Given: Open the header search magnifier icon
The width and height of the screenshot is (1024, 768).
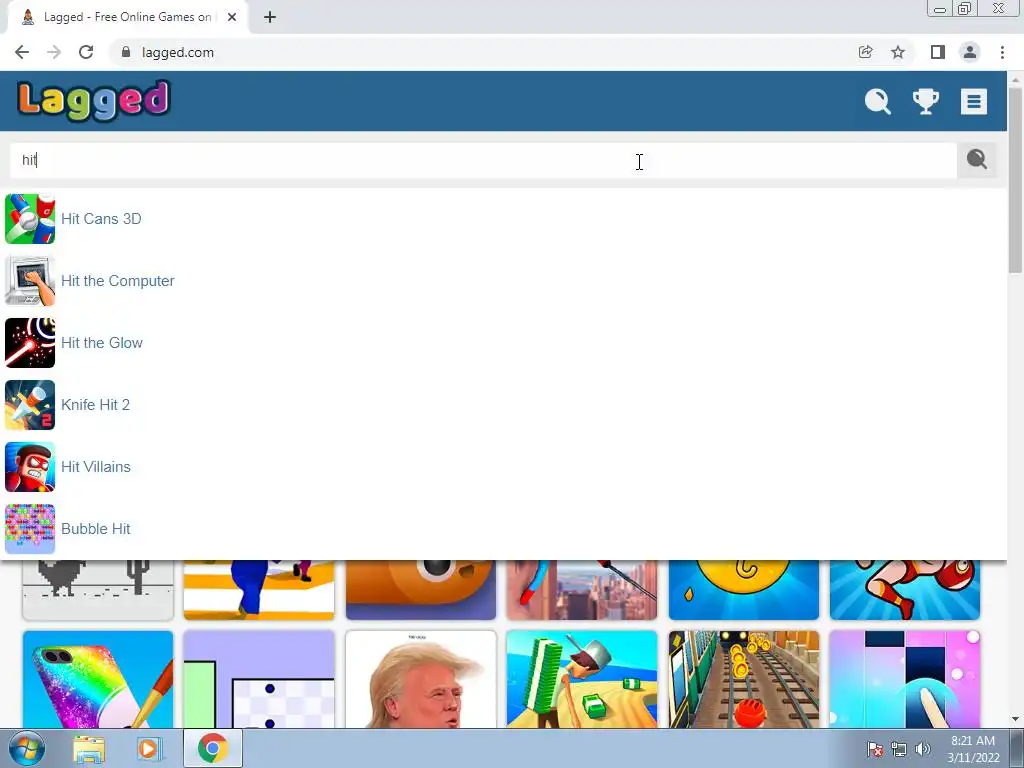Looking at the screenshot, I should (x=877, y=101).
